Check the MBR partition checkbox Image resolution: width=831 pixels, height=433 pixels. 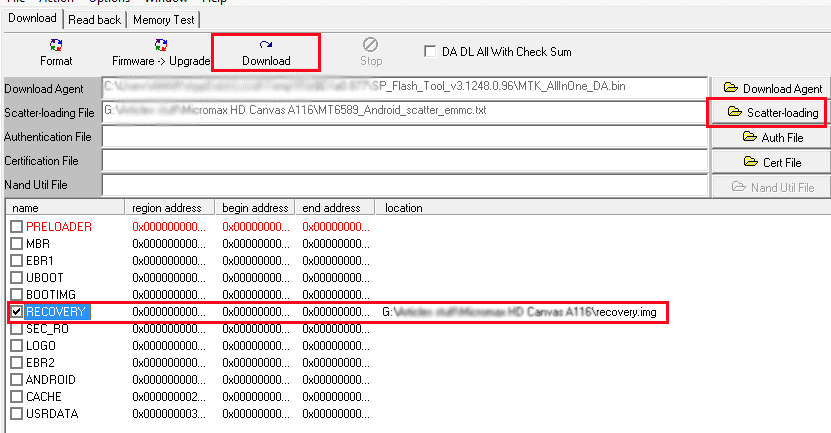(16, 244)
